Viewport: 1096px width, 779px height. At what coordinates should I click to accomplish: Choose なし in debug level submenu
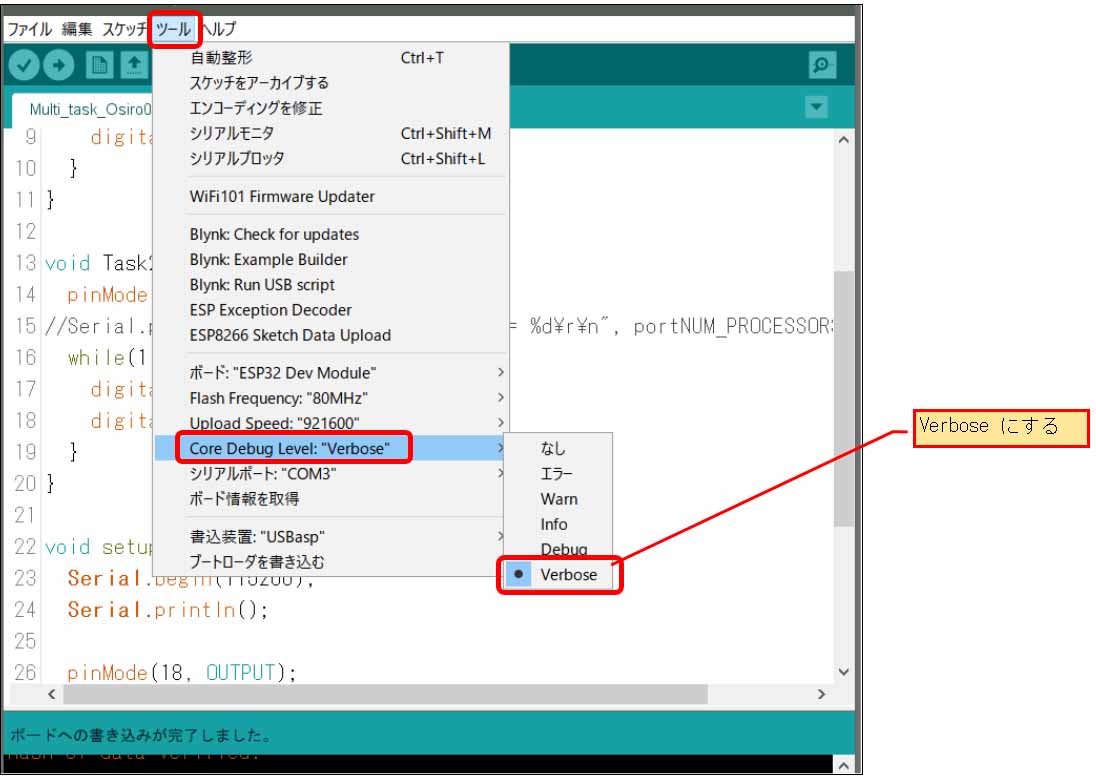(x=553, y=449)
